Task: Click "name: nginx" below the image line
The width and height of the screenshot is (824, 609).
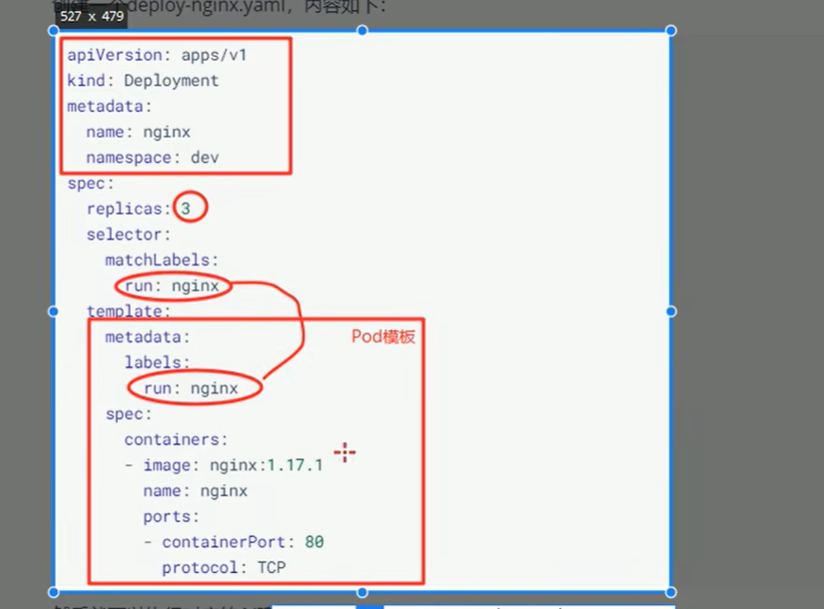Action: pos(195,491)
